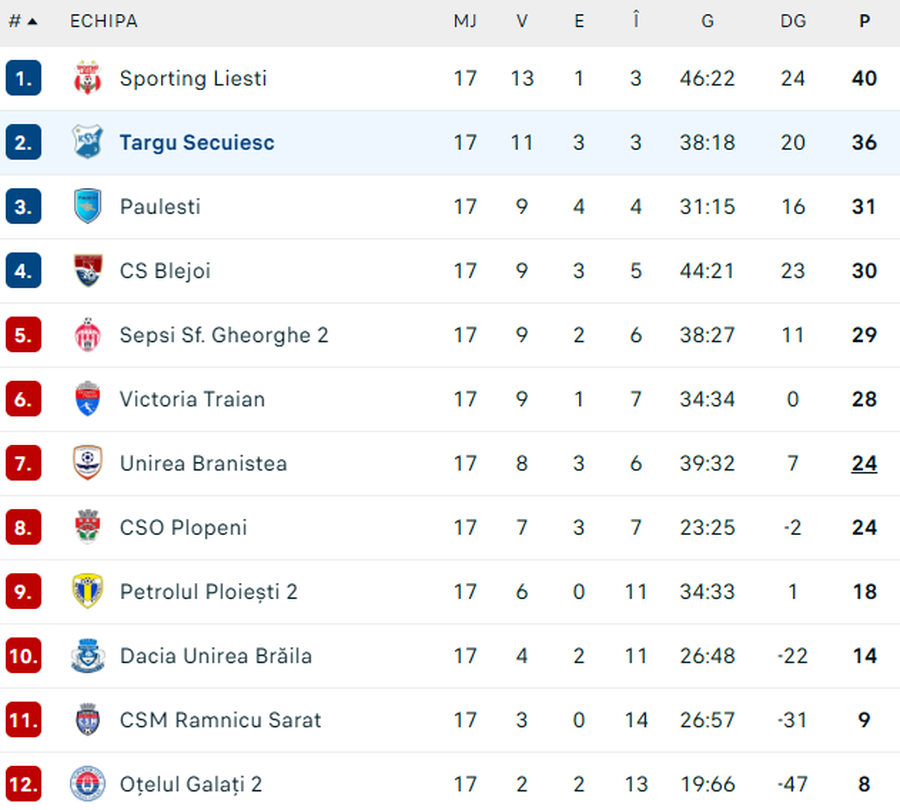Sort standings by the DG column header
900x810 pixels.
coord(793,21)
